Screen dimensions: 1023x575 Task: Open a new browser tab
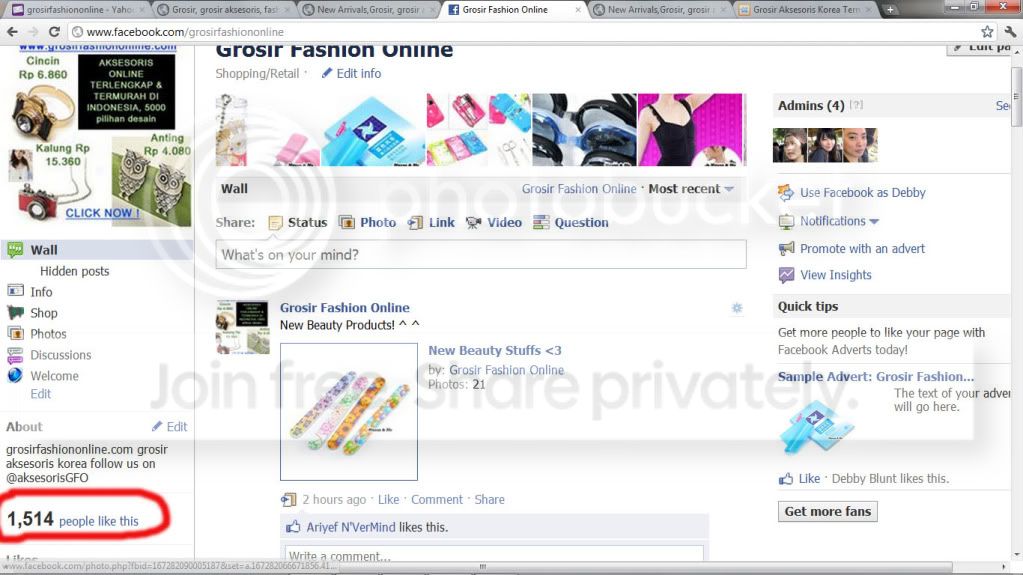click(x=890, y=9)
